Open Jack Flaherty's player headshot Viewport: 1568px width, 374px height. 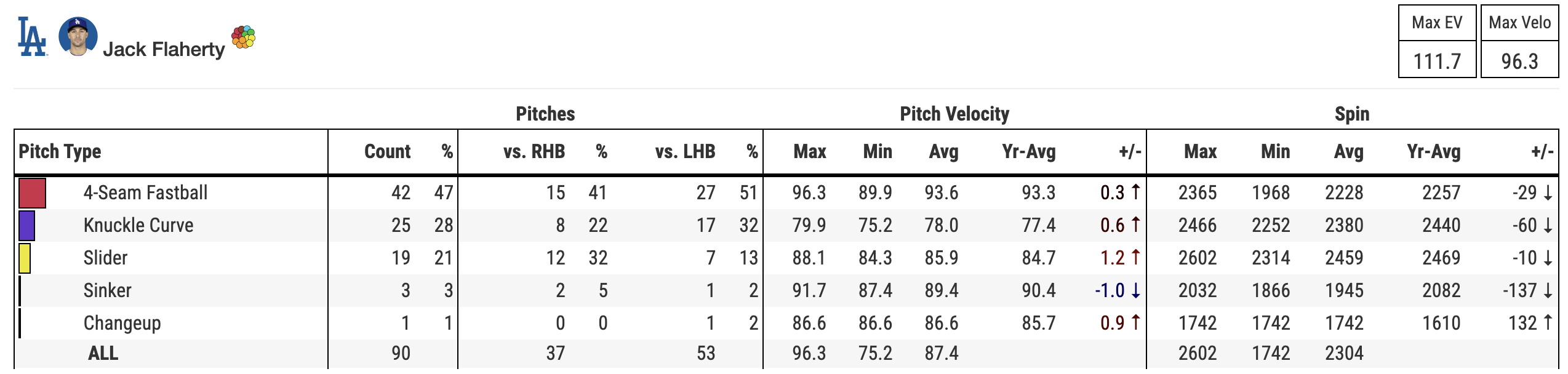pos(78,36)
